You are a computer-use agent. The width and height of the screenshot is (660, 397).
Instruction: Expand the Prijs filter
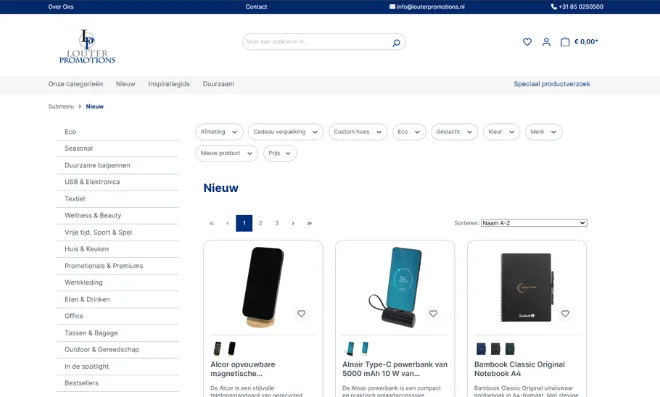pos(280,153)
